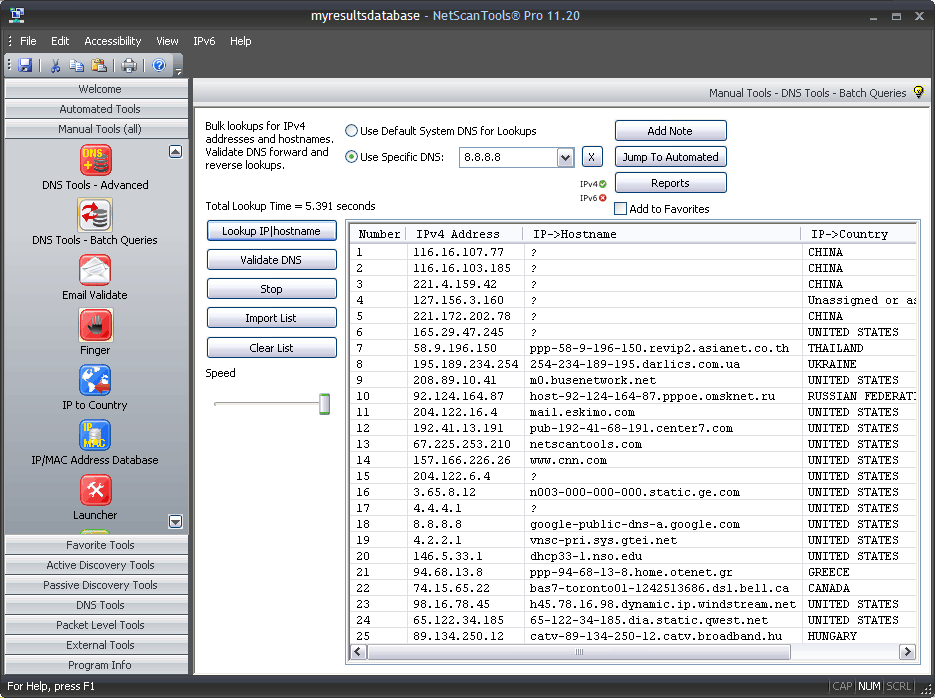This screenshot has width=935, height=698.
Task: Open the IPv6 menu
Action: point(204,41)
